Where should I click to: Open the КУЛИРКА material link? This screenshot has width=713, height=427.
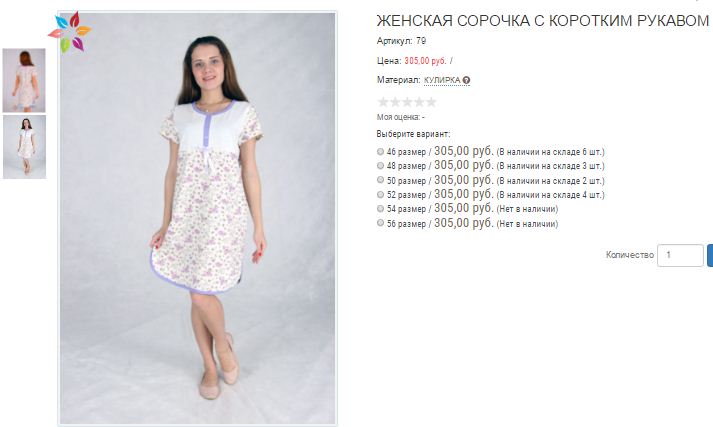[x=442, y=80]
